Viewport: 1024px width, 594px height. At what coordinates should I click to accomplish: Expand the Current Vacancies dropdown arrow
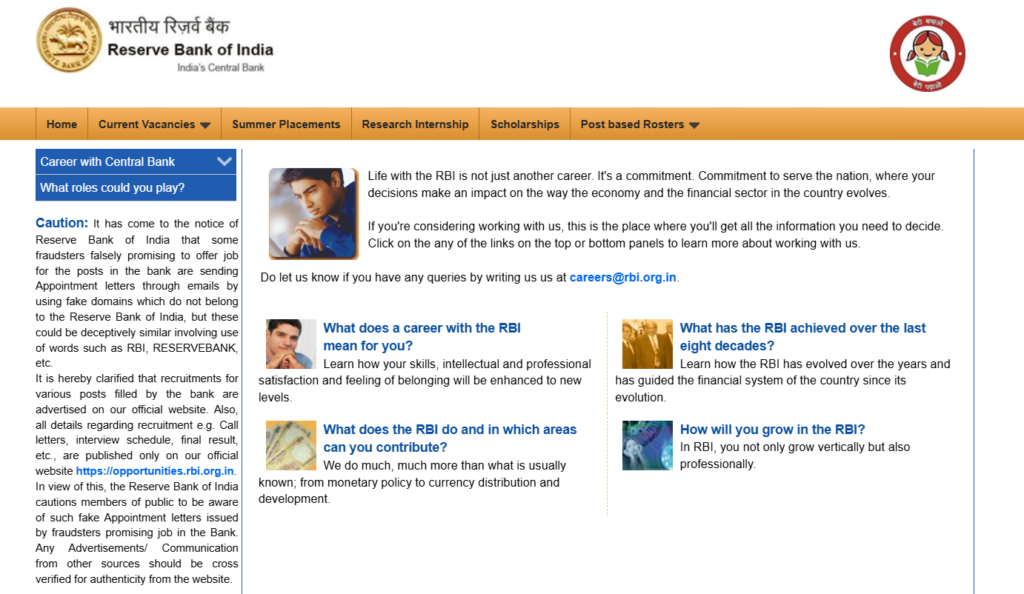(205, 125)
